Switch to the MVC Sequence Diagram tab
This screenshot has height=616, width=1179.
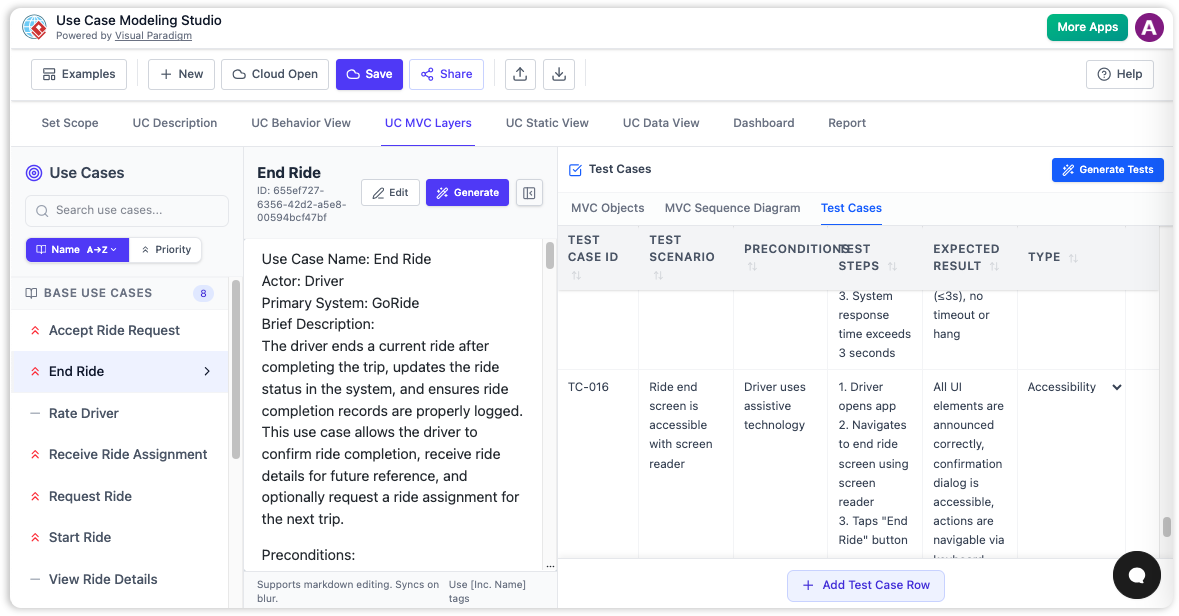coord(732,208)
